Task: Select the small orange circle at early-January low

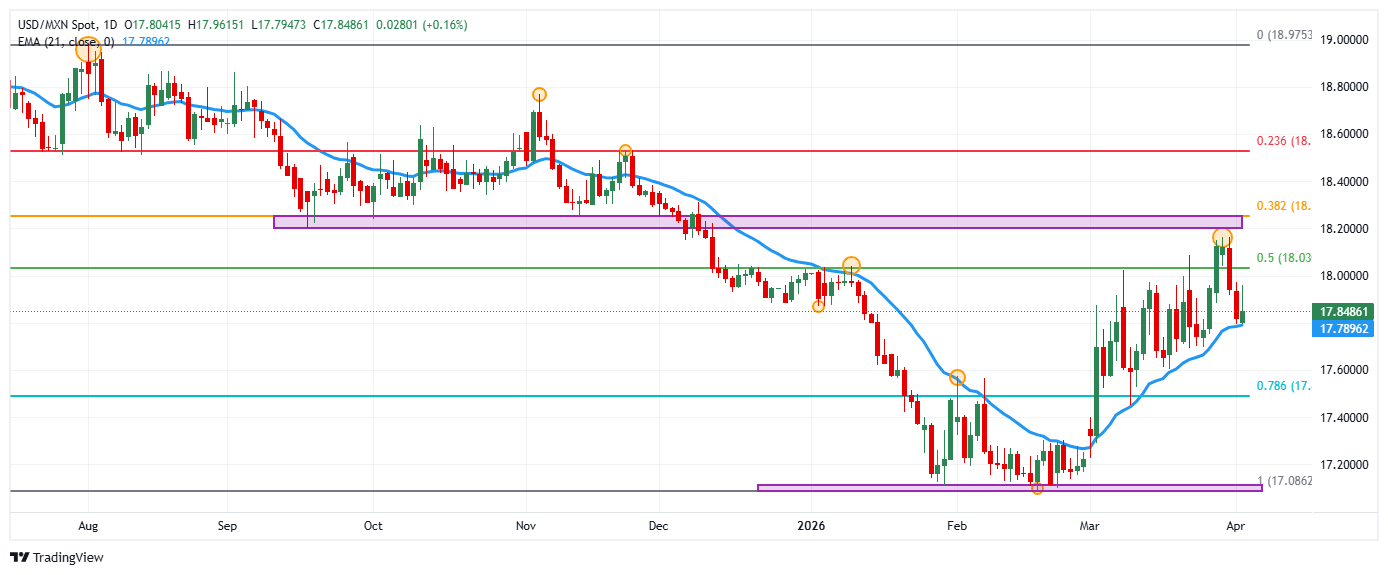Action: [x=818, y=306]
